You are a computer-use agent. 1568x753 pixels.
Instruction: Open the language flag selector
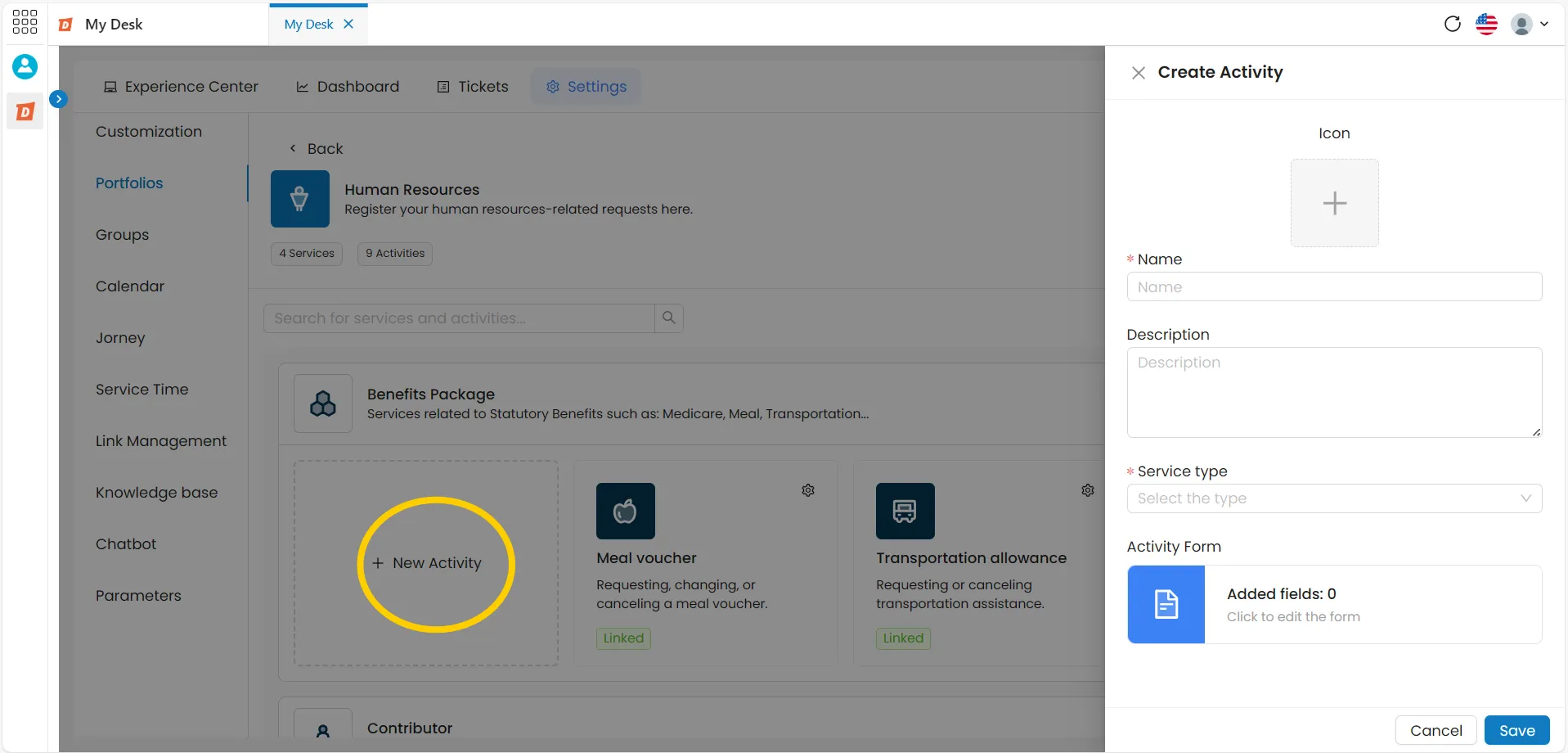tap(1486, 24)
